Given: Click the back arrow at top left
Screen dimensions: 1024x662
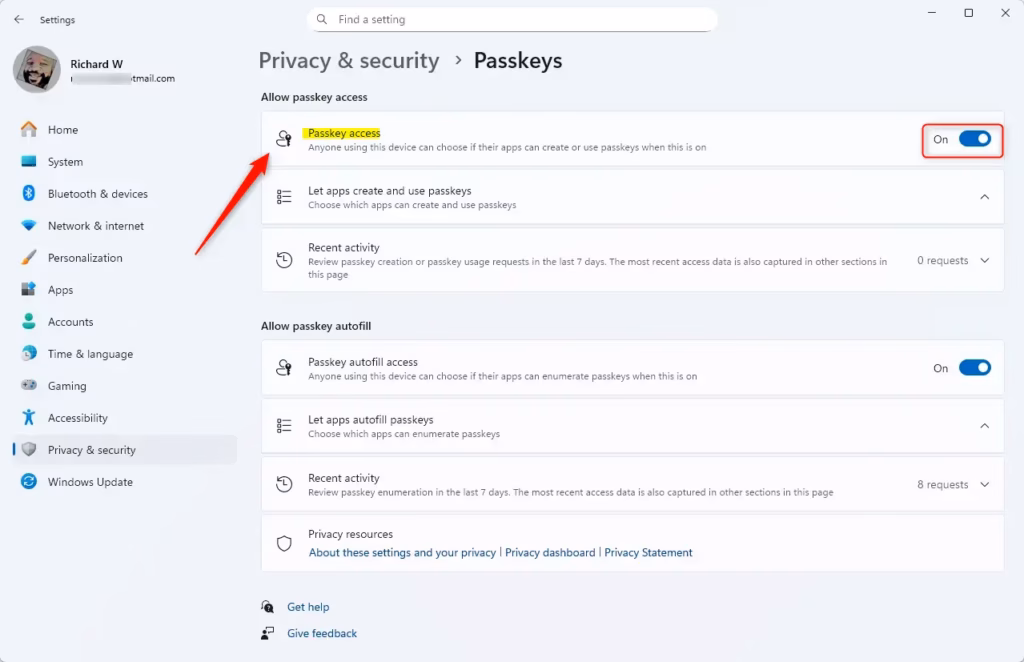Looking at the screenshot, I should tap(18, 18).
